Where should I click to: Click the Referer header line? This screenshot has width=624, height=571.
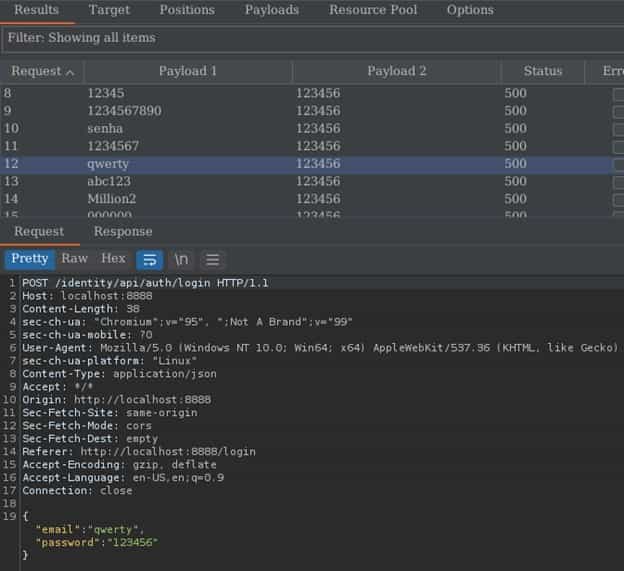139,452
